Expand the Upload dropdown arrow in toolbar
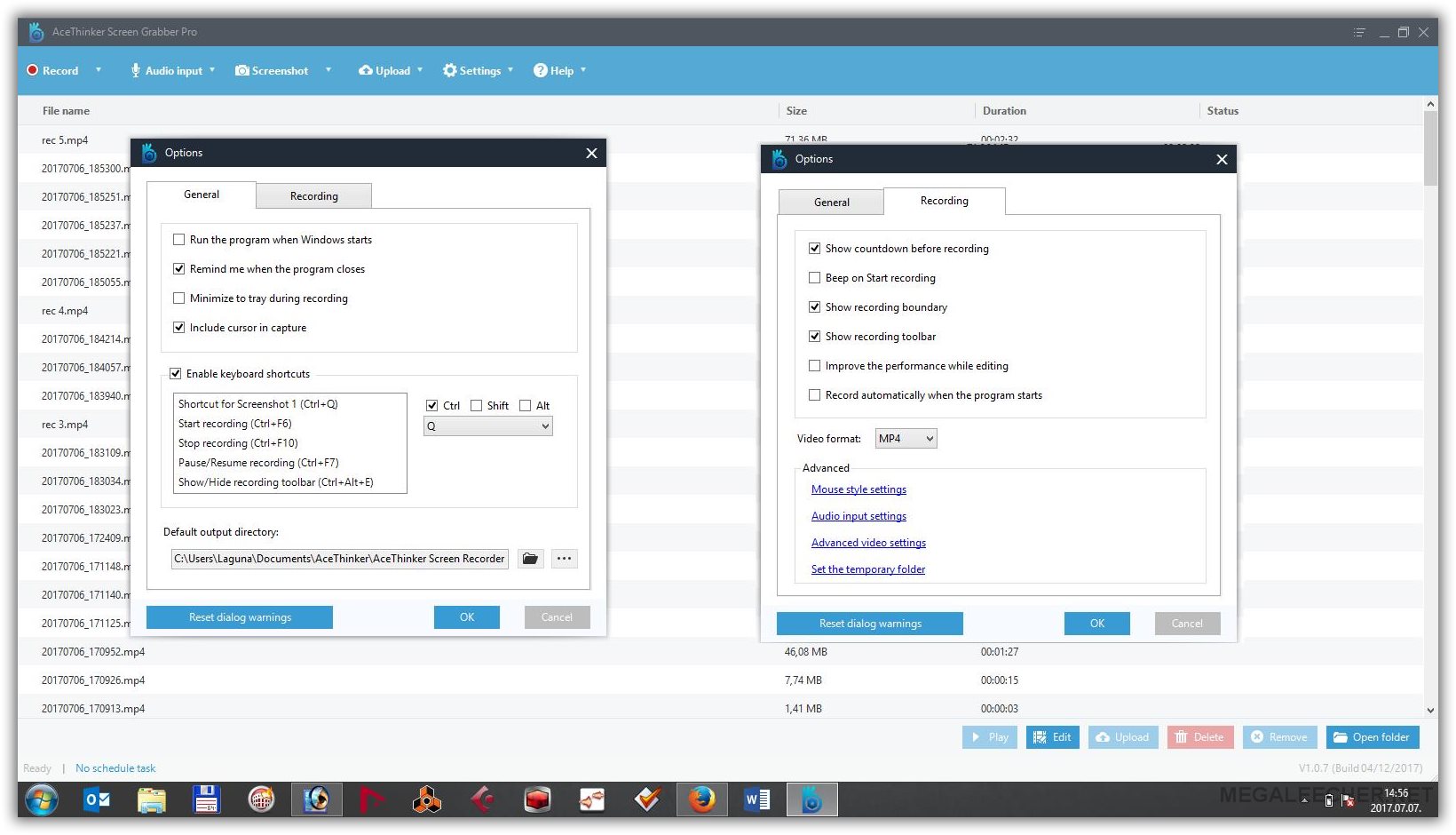1456x835 pixels. click(420, 70)
